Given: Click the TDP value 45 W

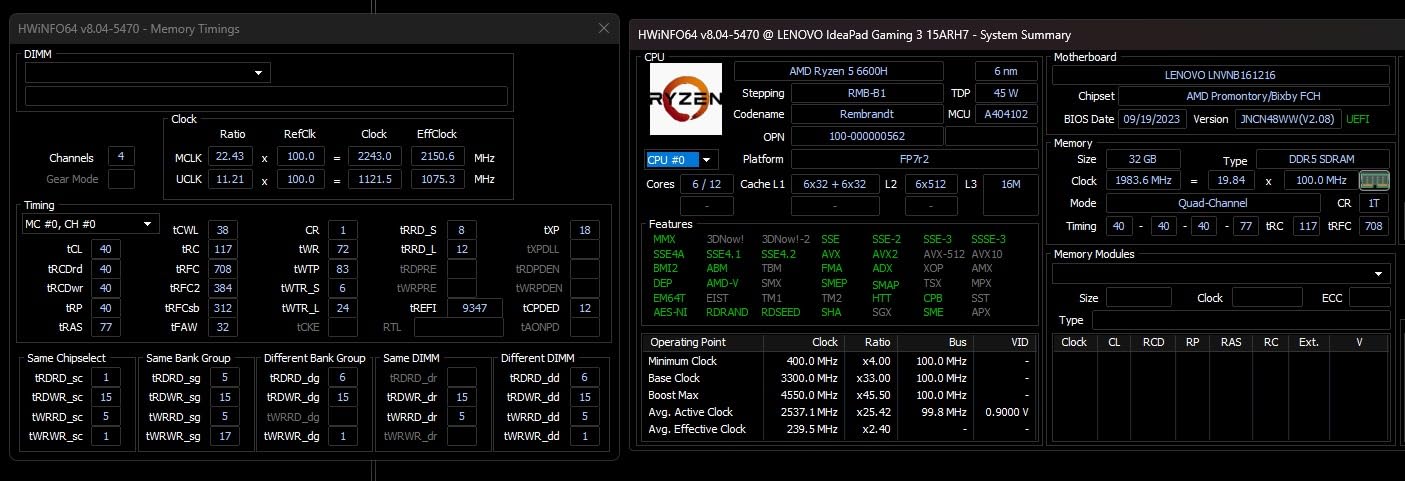Looking at the screenshot, I should click(1007, 93).
